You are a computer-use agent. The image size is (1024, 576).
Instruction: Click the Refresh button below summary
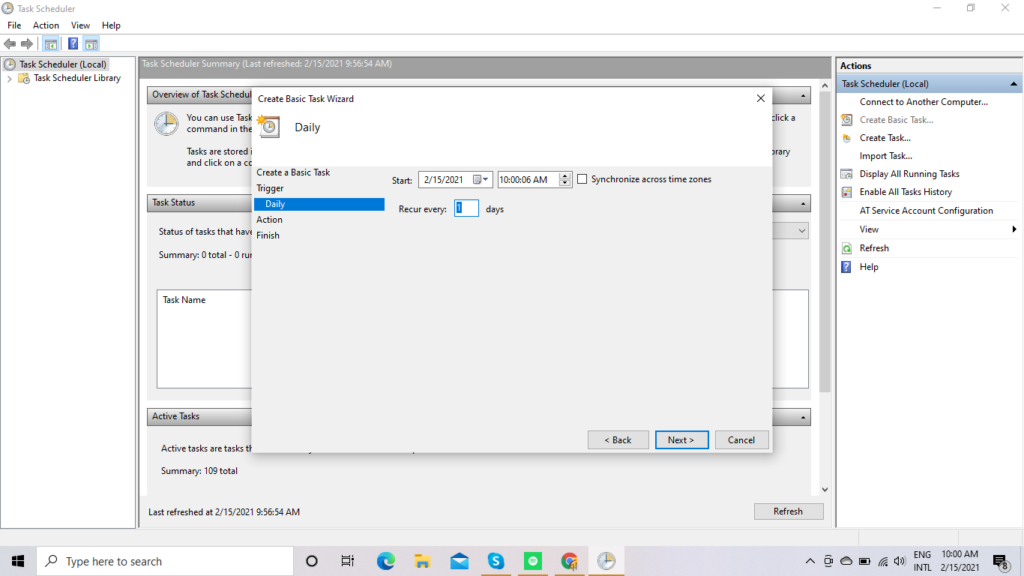(788, 511)
